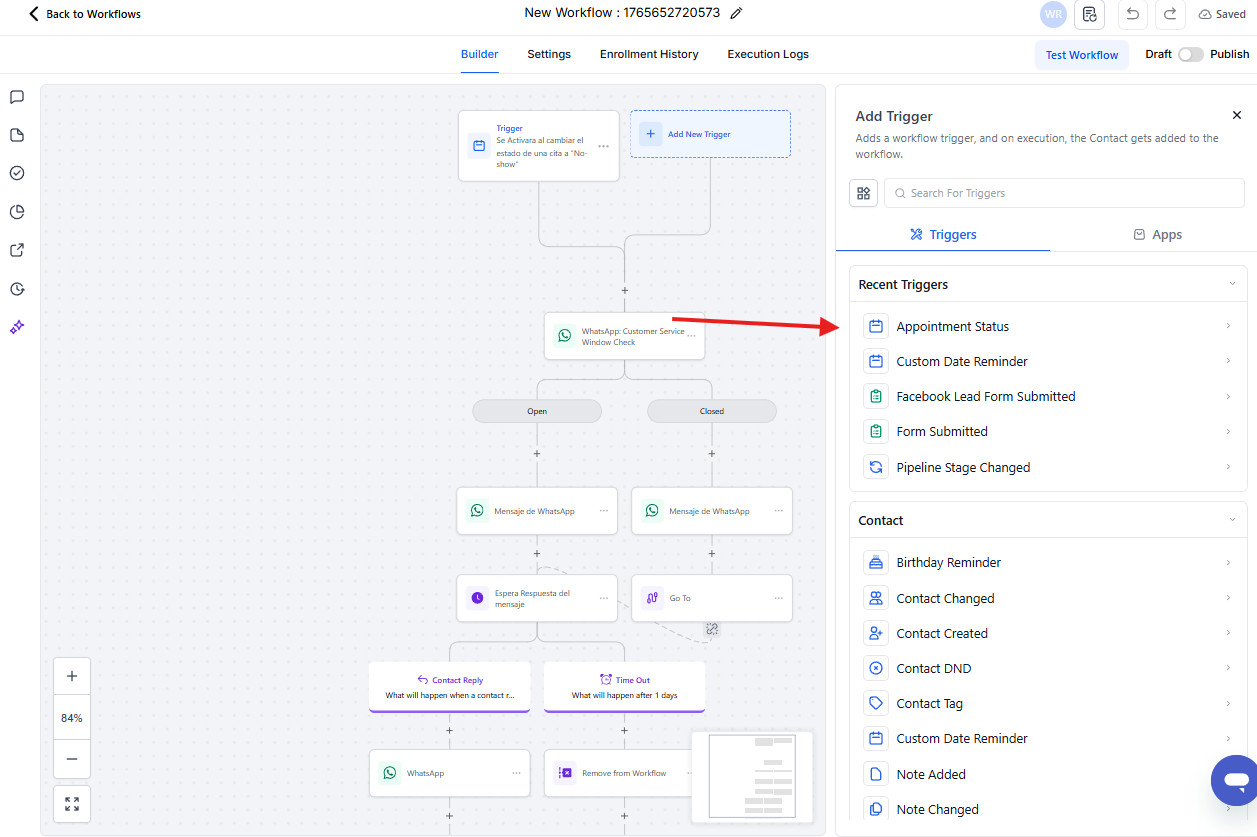
Task: Switch to the Apps tab
Action: [1157, 234]
